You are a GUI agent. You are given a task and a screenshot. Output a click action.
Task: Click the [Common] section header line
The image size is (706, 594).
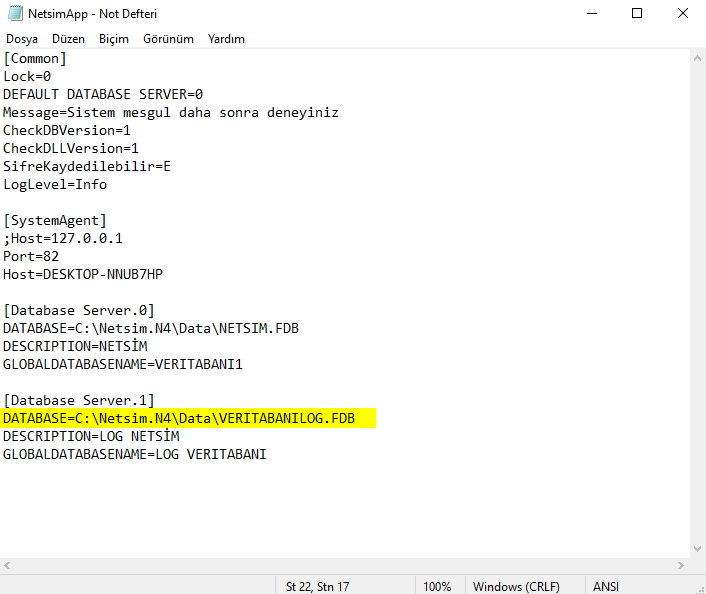[35, 59]
